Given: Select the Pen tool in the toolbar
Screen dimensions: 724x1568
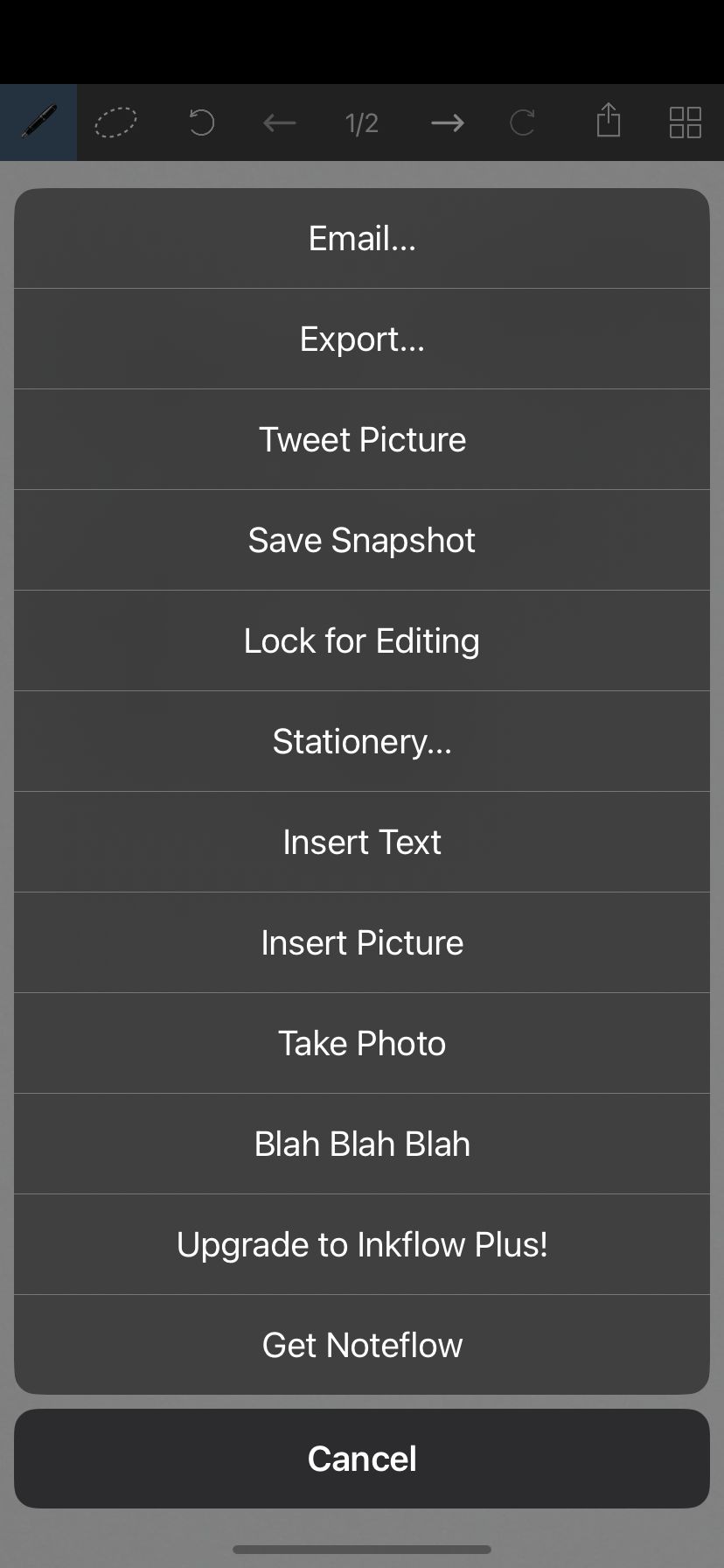Looking at the screenshot, I should tap(38, 122).
